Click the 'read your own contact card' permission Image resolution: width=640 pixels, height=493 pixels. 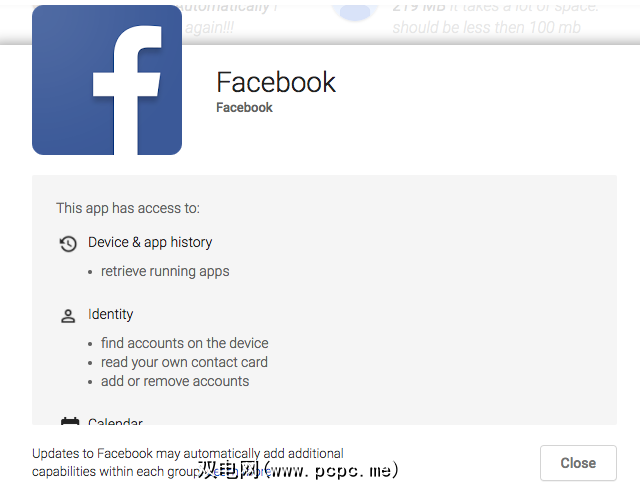tap(184, 362)
